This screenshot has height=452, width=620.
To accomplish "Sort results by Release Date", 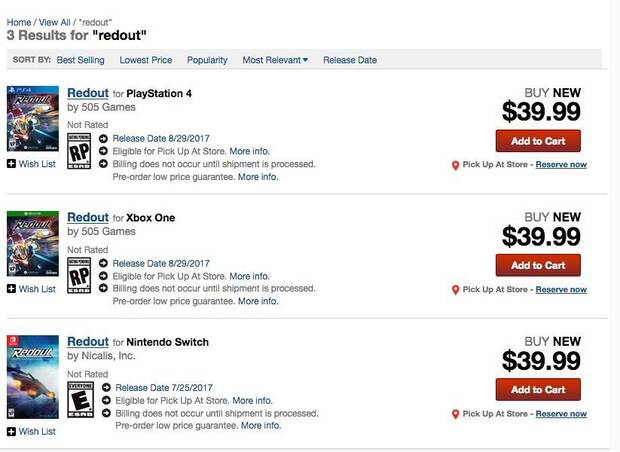I will coord(350,60).
